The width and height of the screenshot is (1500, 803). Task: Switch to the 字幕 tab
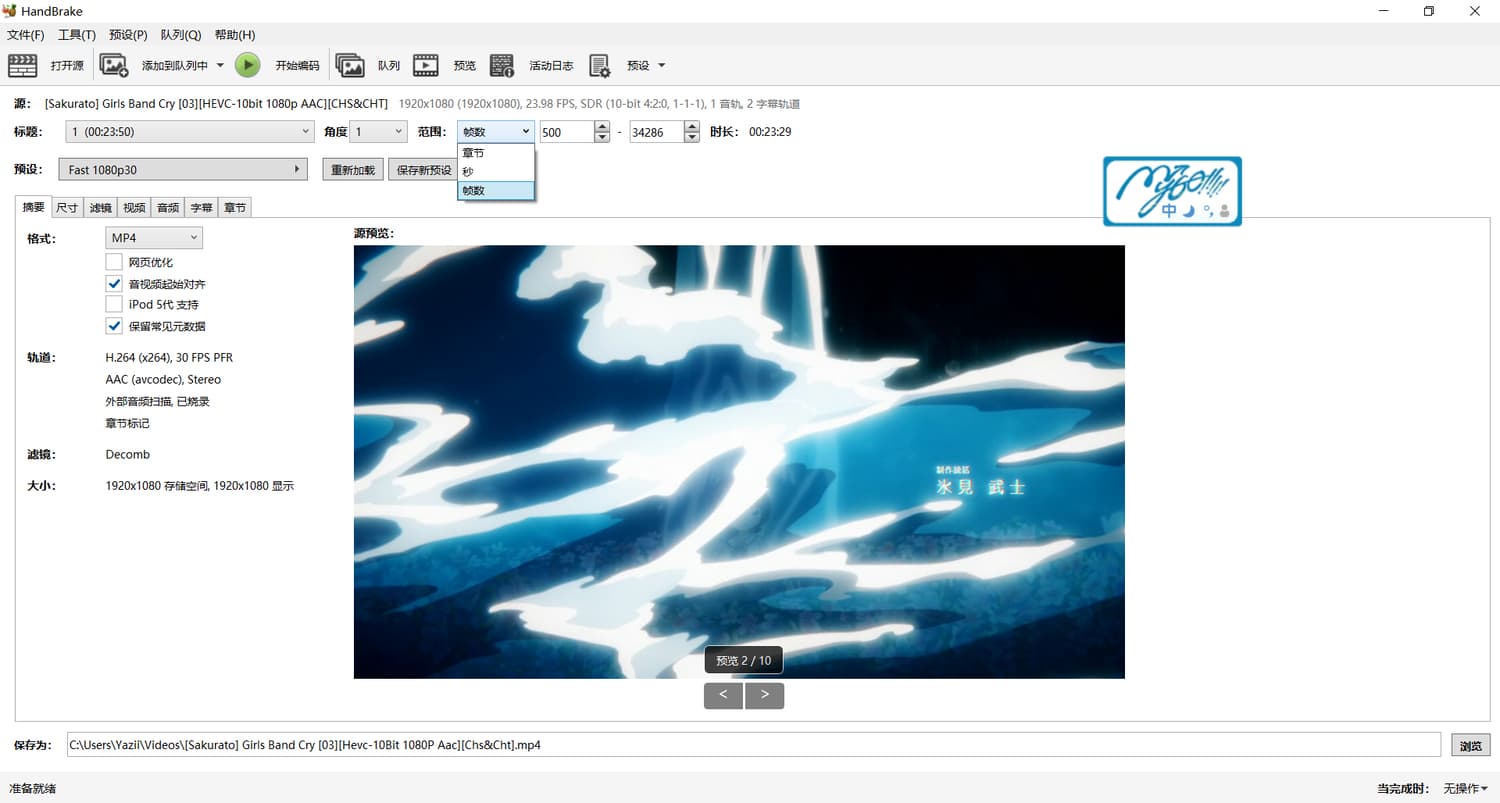click(x=201, y=208)
